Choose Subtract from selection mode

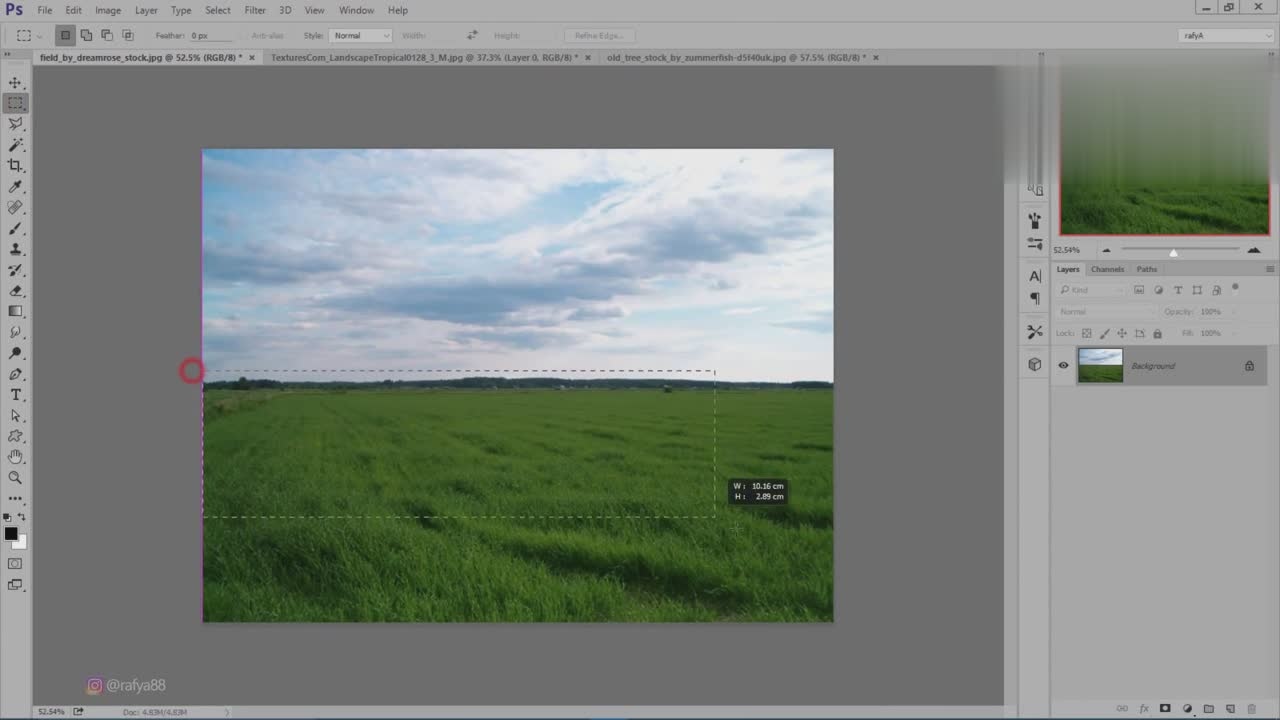point(107,35)
